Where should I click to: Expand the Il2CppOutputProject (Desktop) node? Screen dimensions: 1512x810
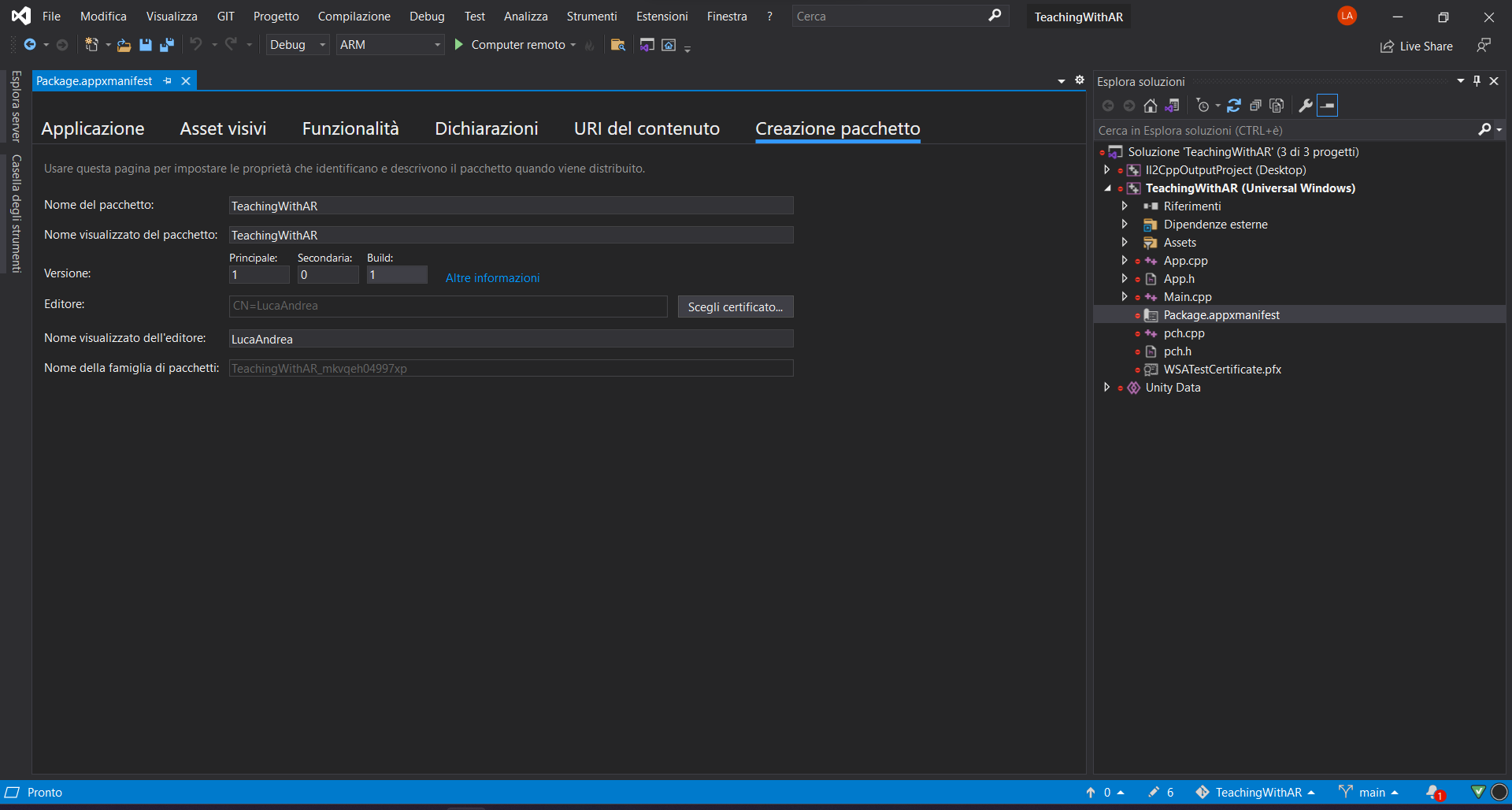pyautogui.click(x=1107, y=170)
